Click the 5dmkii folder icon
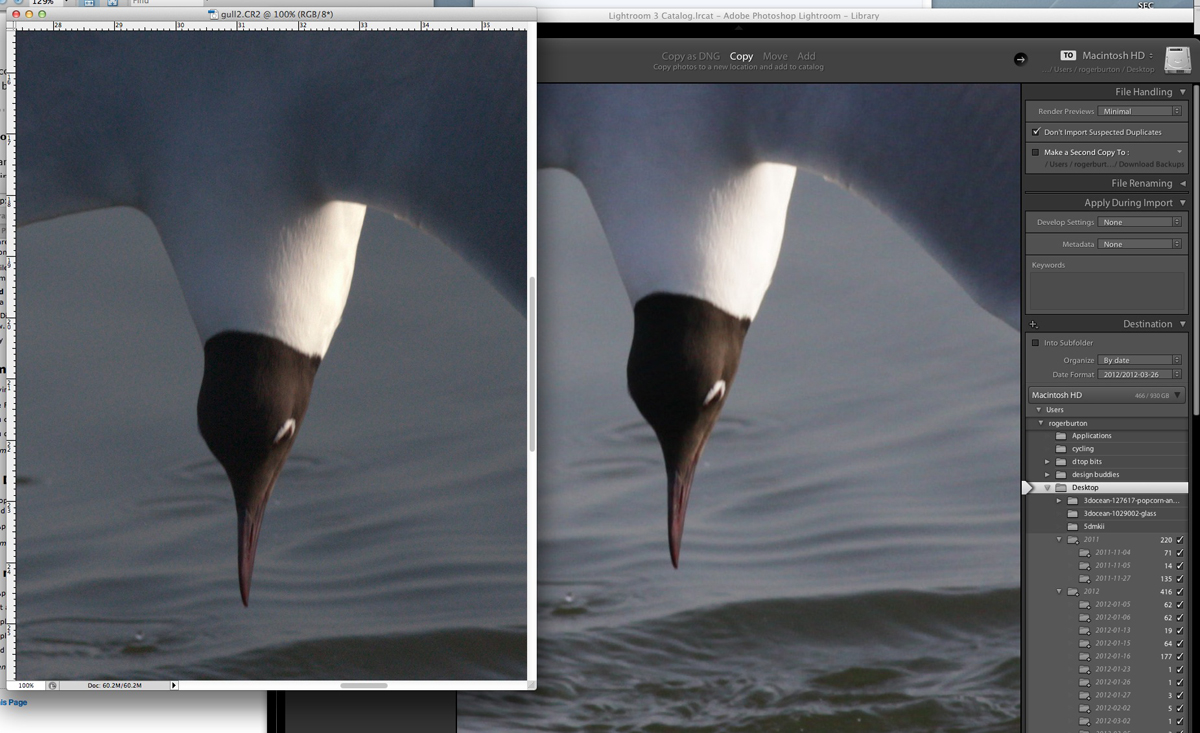 coord(1073,526)
